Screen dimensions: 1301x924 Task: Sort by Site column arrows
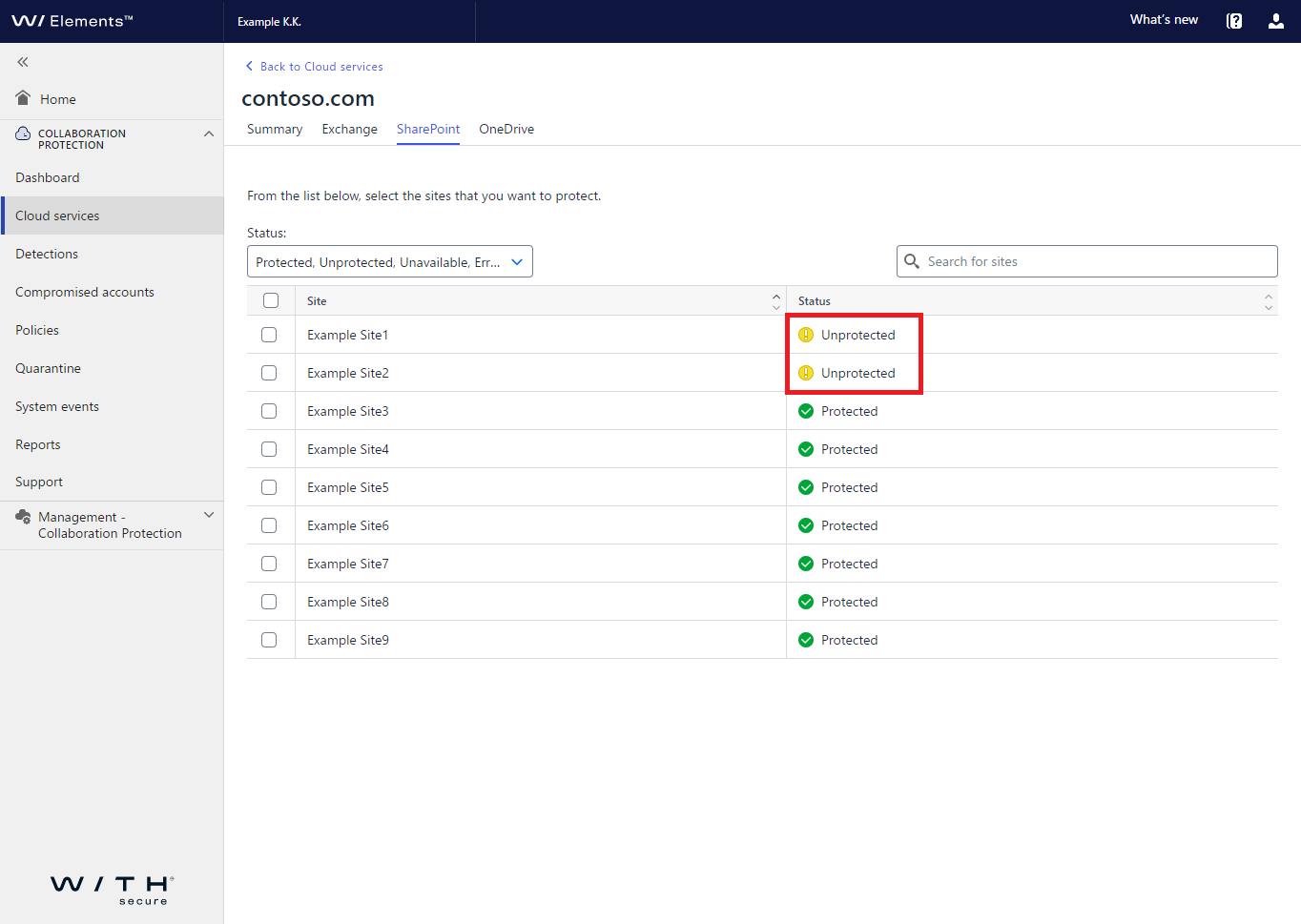[776, 301]
